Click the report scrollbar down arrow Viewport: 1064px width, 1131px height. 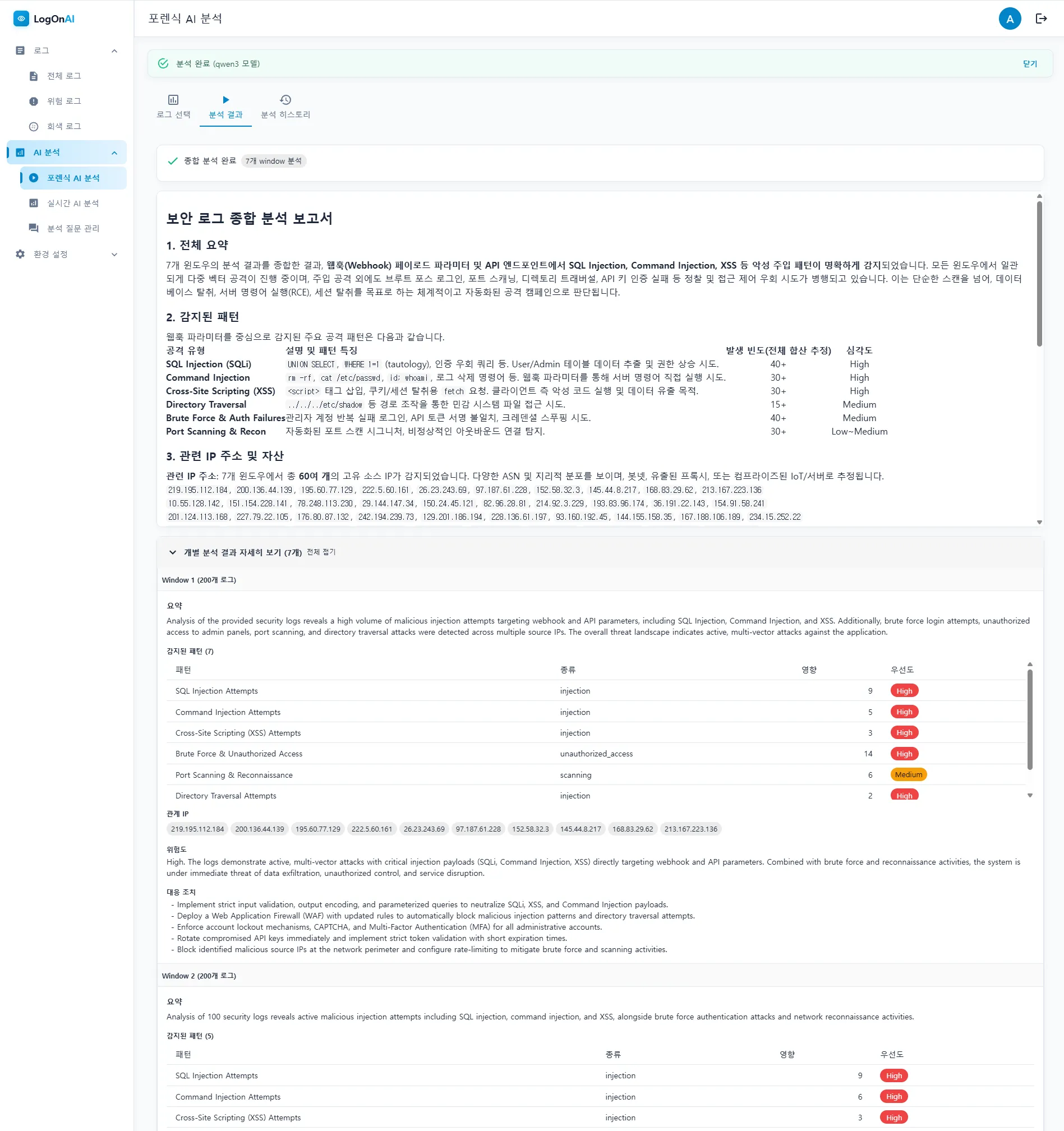pyautogui.click(x=1039, y=522)
